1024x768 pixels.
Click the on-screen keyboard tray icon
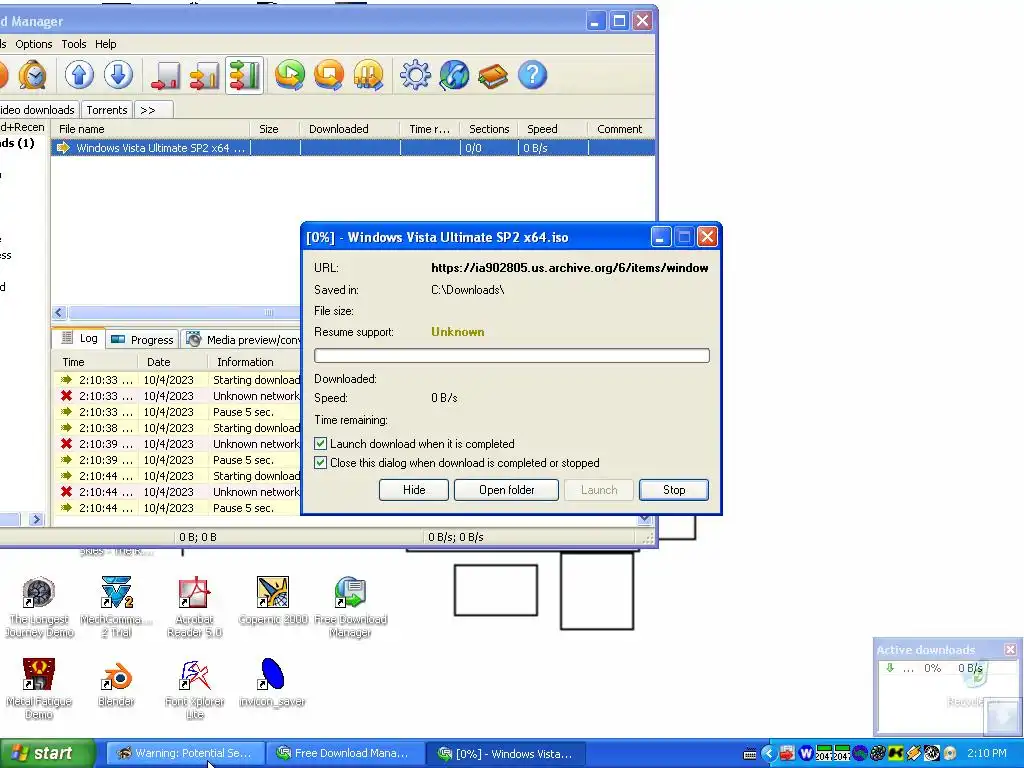tap(750, 754)
